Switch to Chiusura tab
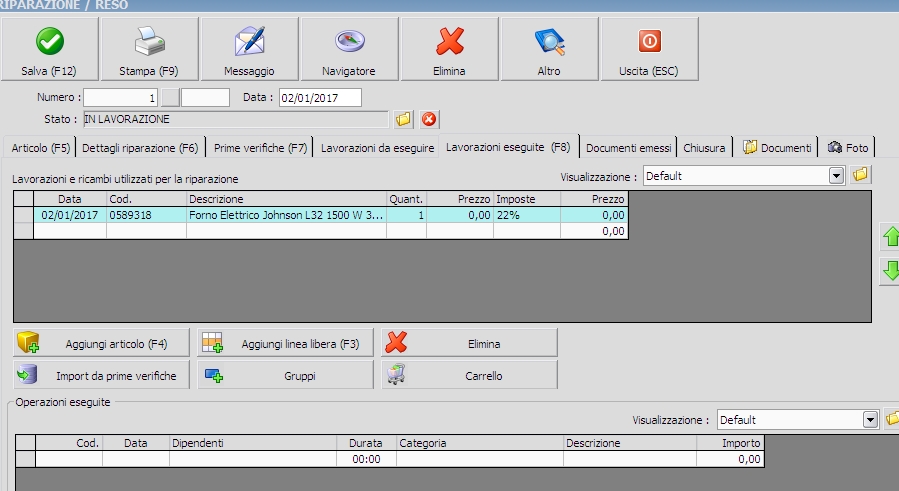The width and height of the screenshot is (899, 491). click(704, 147)
